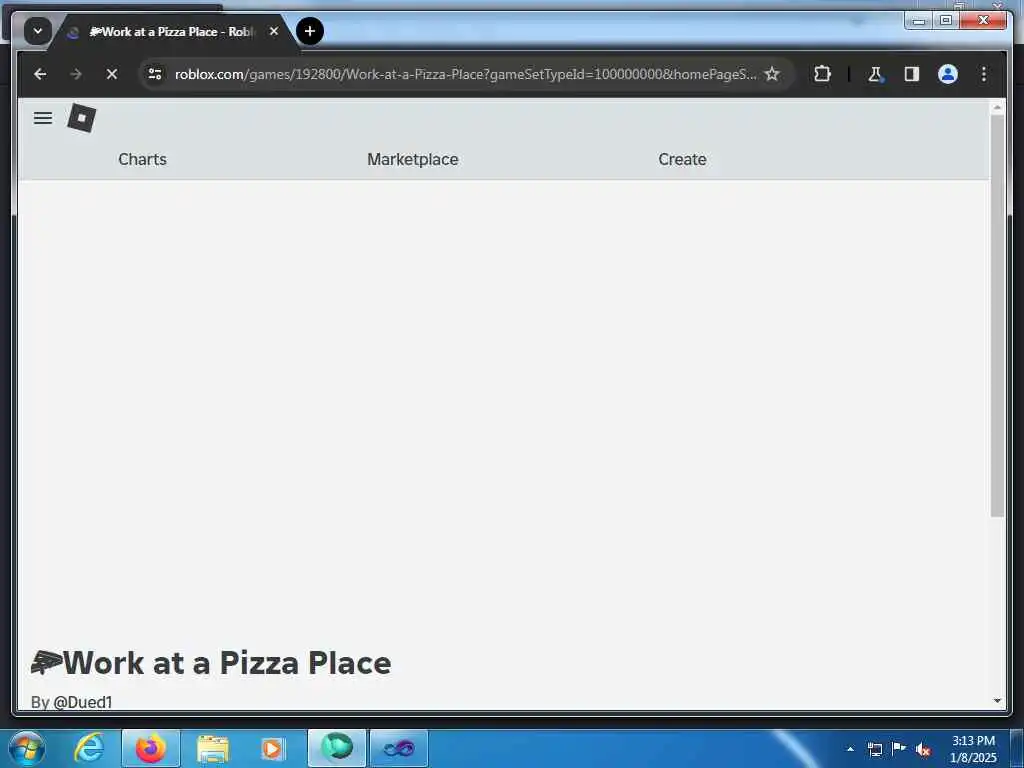
Task: Open the Charts page
Action: point(142,159)
